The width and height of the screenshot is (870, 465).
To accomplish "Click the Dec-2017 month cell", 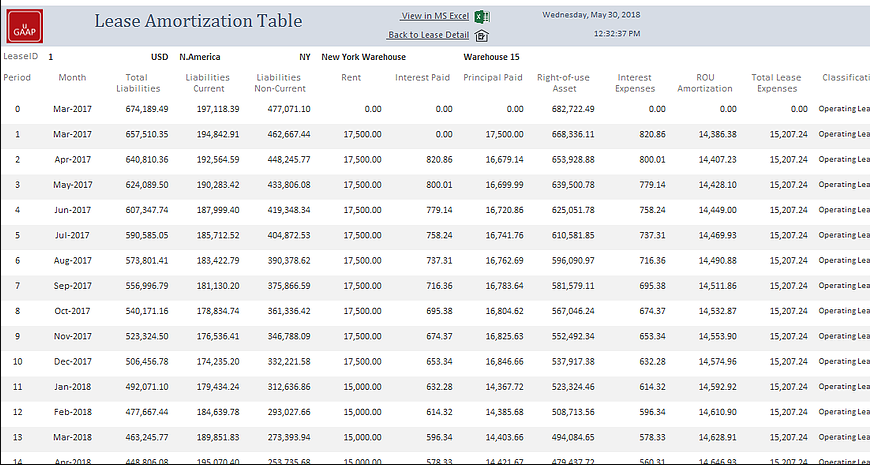I will [72, 360].
